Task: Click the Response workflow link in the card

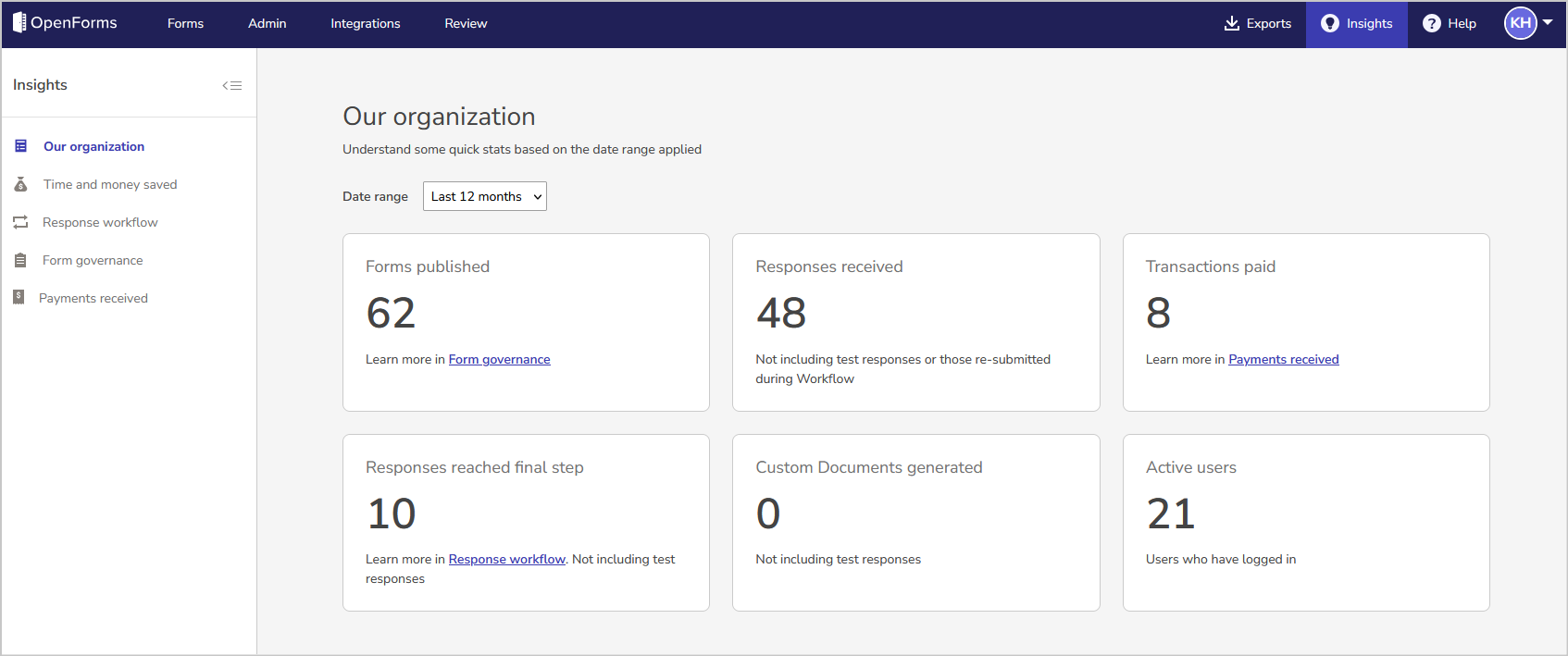Action: pyautogui.click(x=506, y=559)
